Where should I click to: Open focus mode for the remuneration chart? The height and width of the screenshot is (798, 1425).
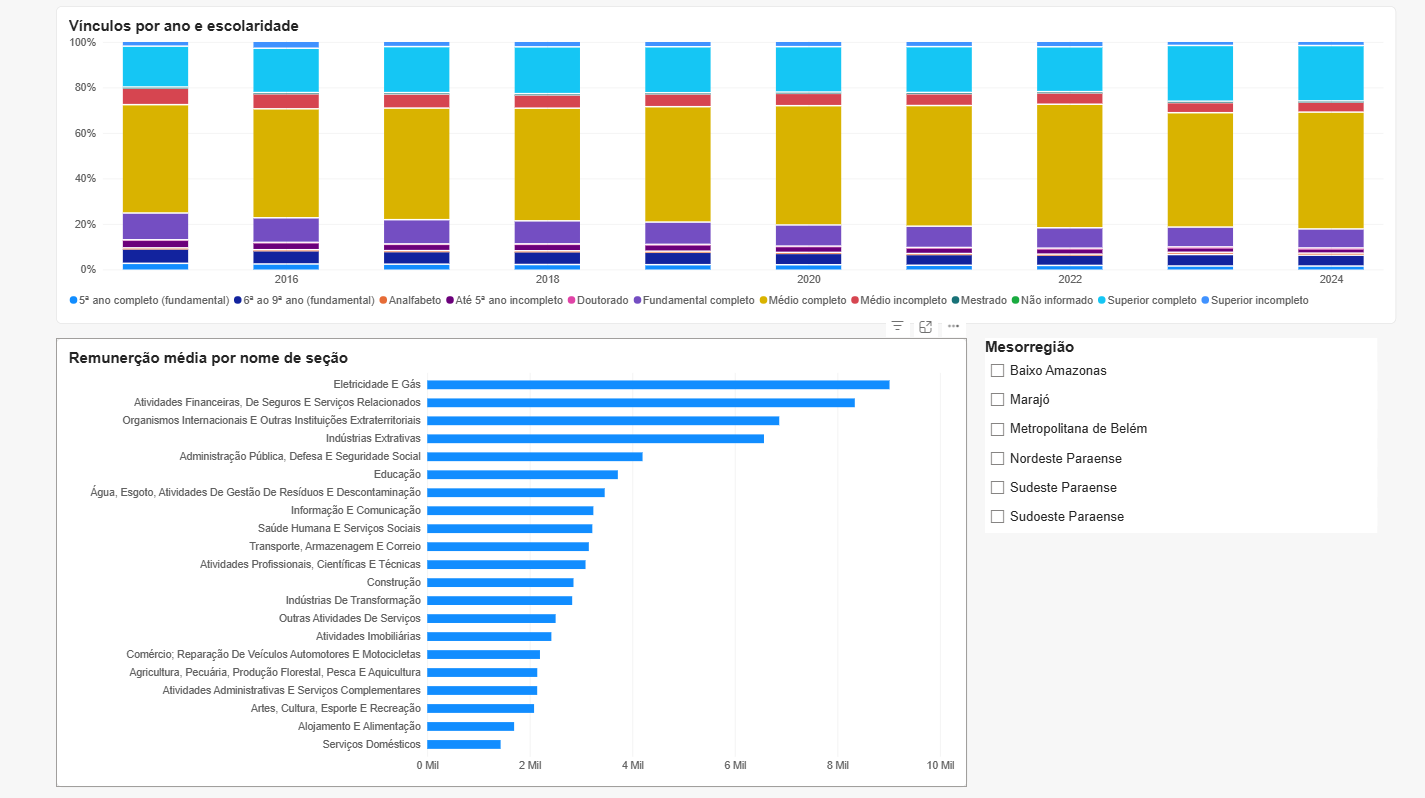coord(926,327)
